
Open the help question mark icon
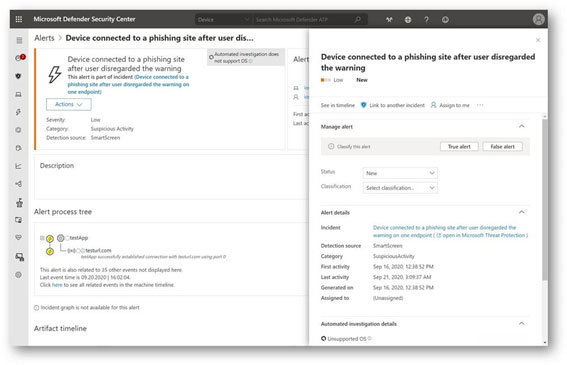[x=427, y=20]
